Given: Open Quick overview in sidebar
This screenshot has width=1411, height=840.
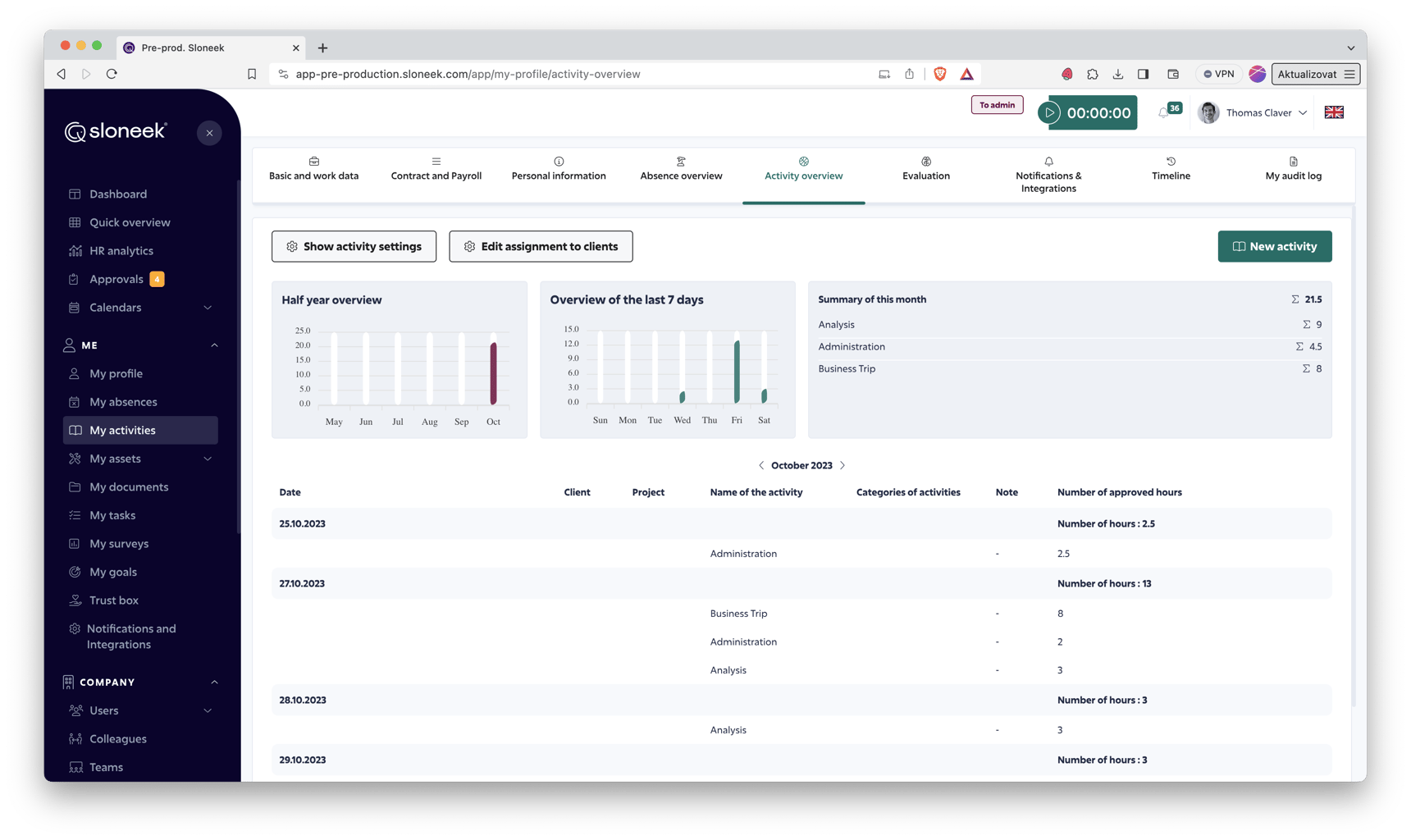Looking at the screenshot, I should pyautogui.click(x=130, y=222).
